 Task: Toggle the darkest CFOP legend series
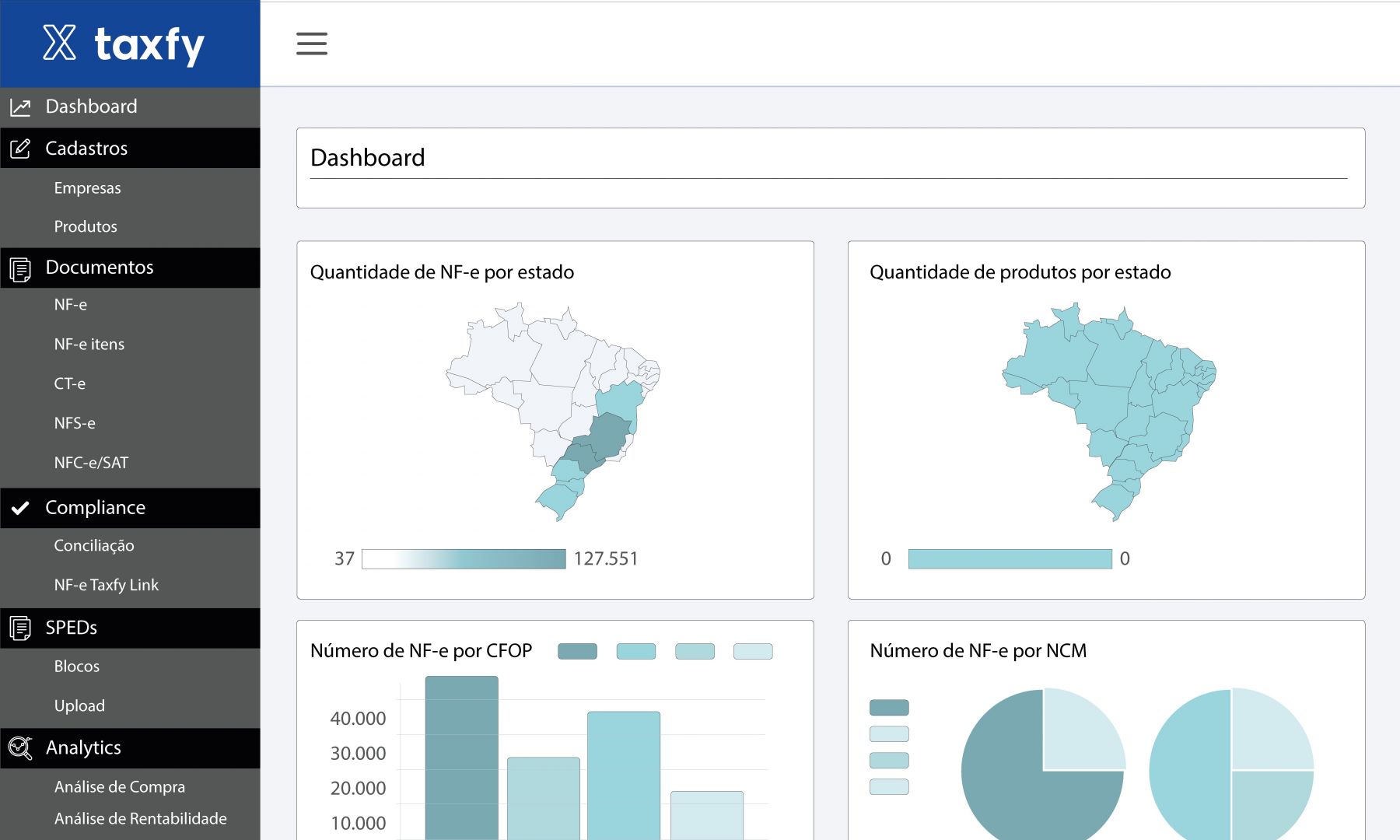[577, 651]
